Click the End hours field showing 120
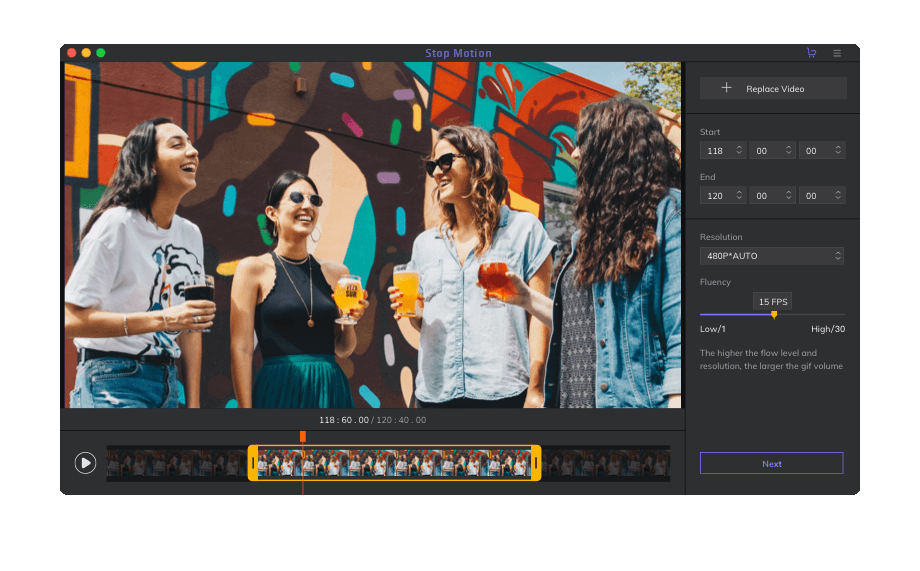 pyautogui.click(x=716, y=195)
